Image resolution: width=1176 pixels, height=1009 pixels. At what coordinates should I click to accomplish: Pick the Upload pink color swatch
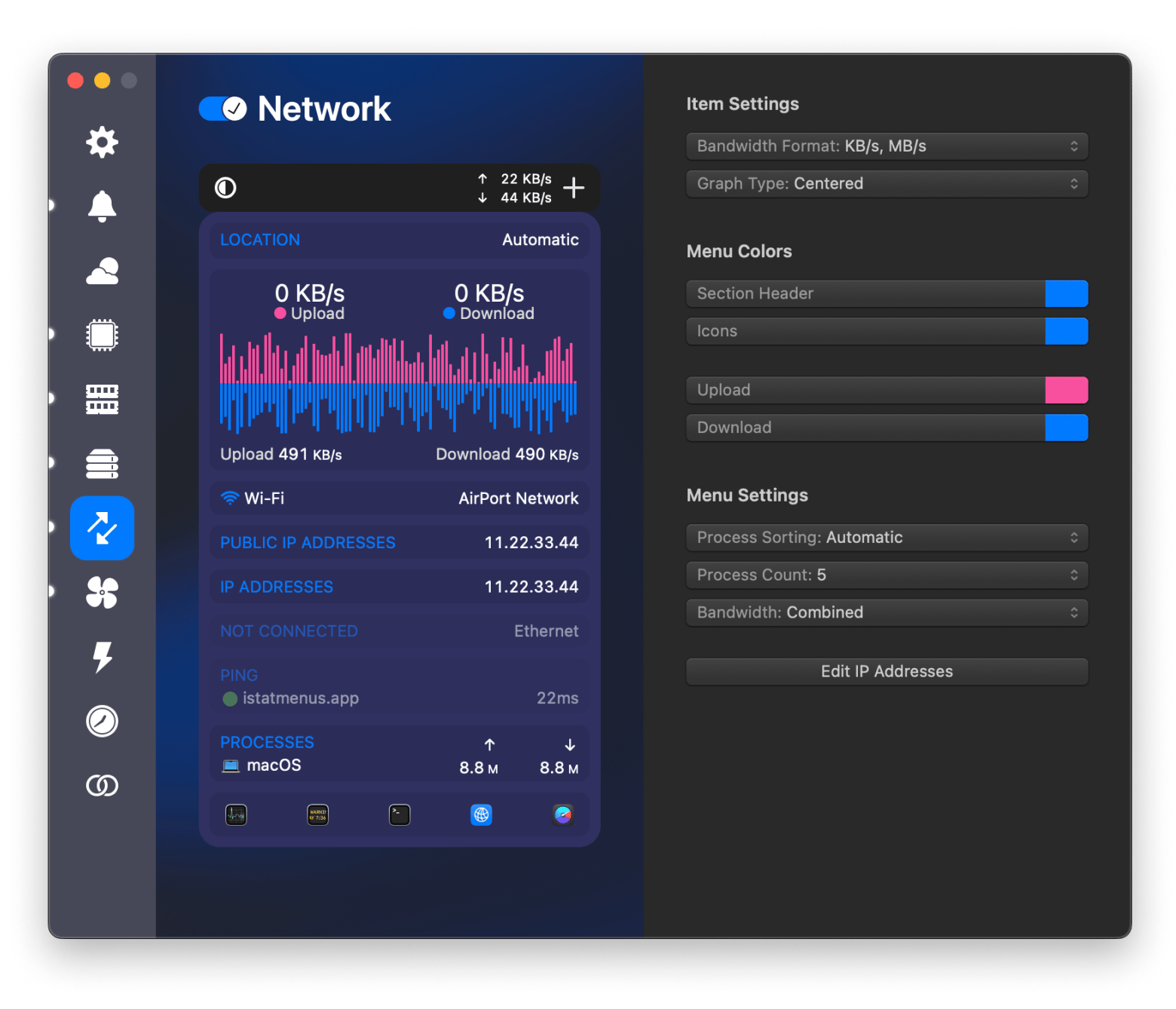coord(1066,390)
